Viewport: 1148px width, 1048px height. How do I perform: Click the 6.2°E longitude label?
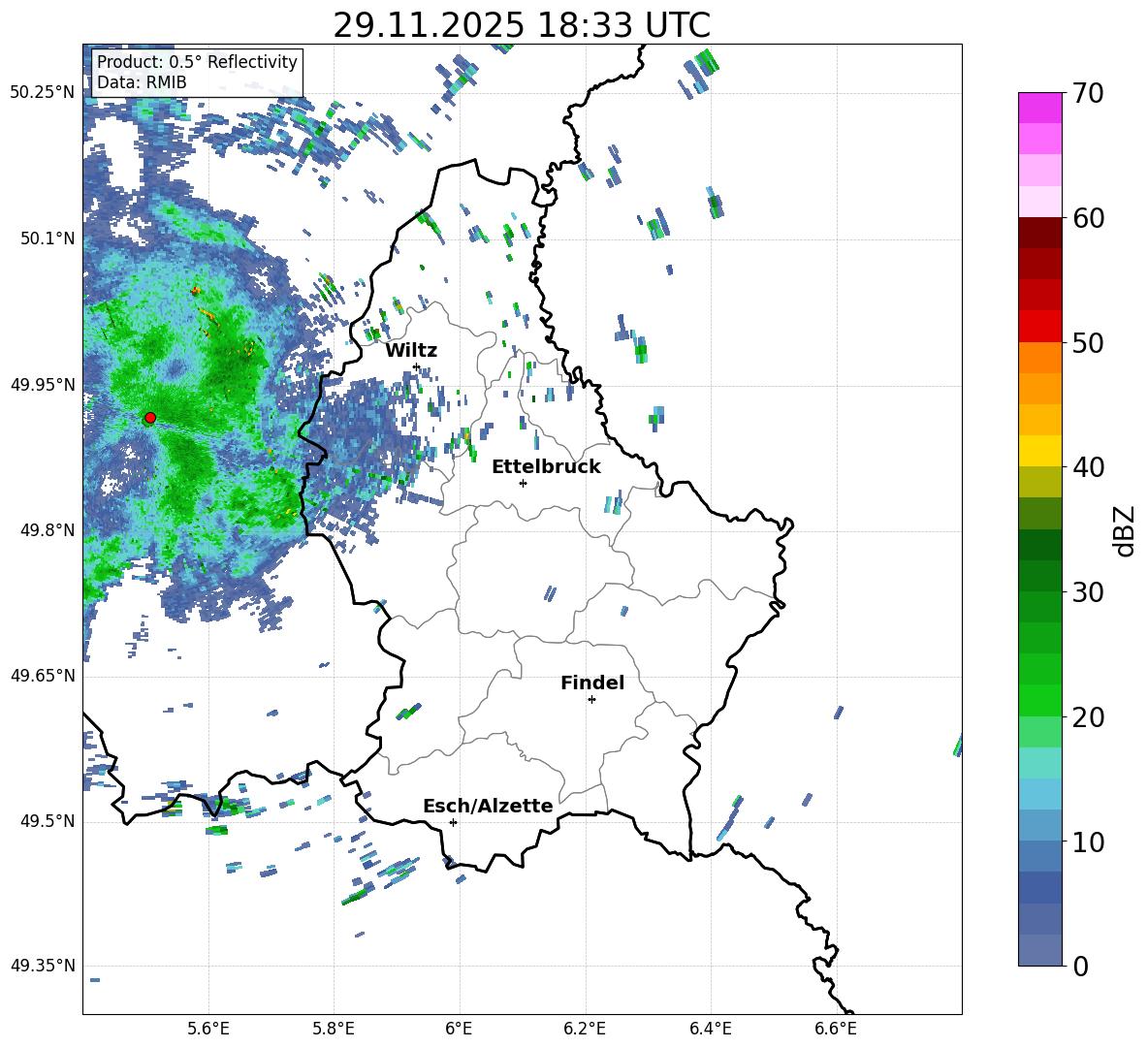585,1030
